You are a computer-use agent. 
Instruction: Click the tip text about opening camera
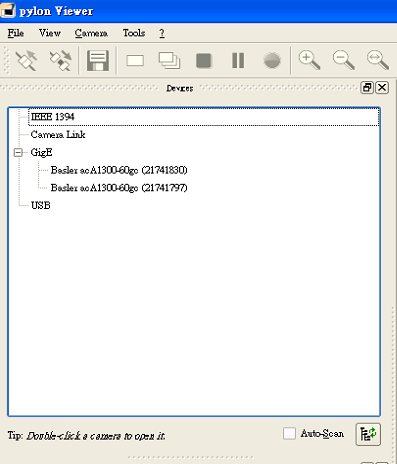click(x=86, y=436)
